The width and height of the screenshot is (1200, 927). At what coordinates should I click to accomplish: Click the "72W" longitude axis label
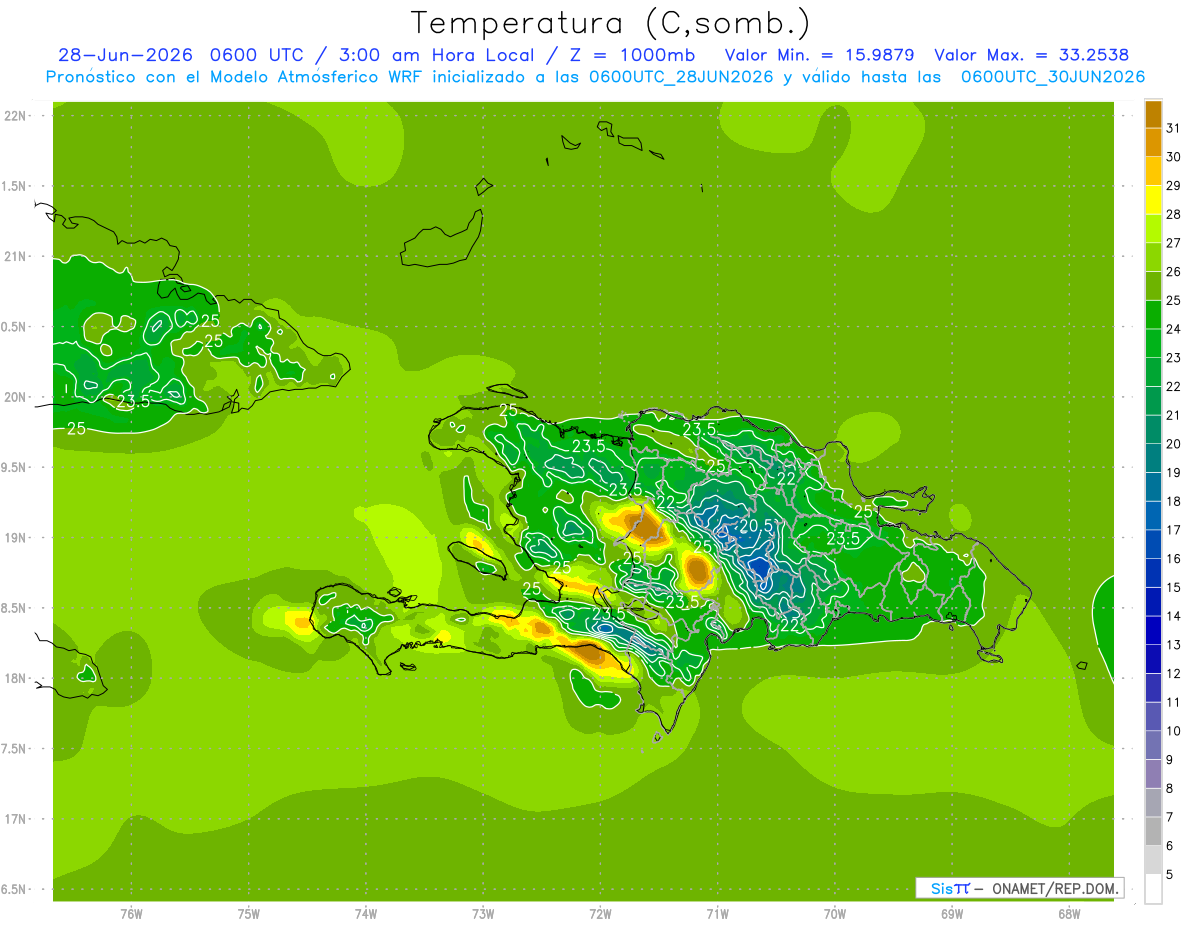pos(600,914)
